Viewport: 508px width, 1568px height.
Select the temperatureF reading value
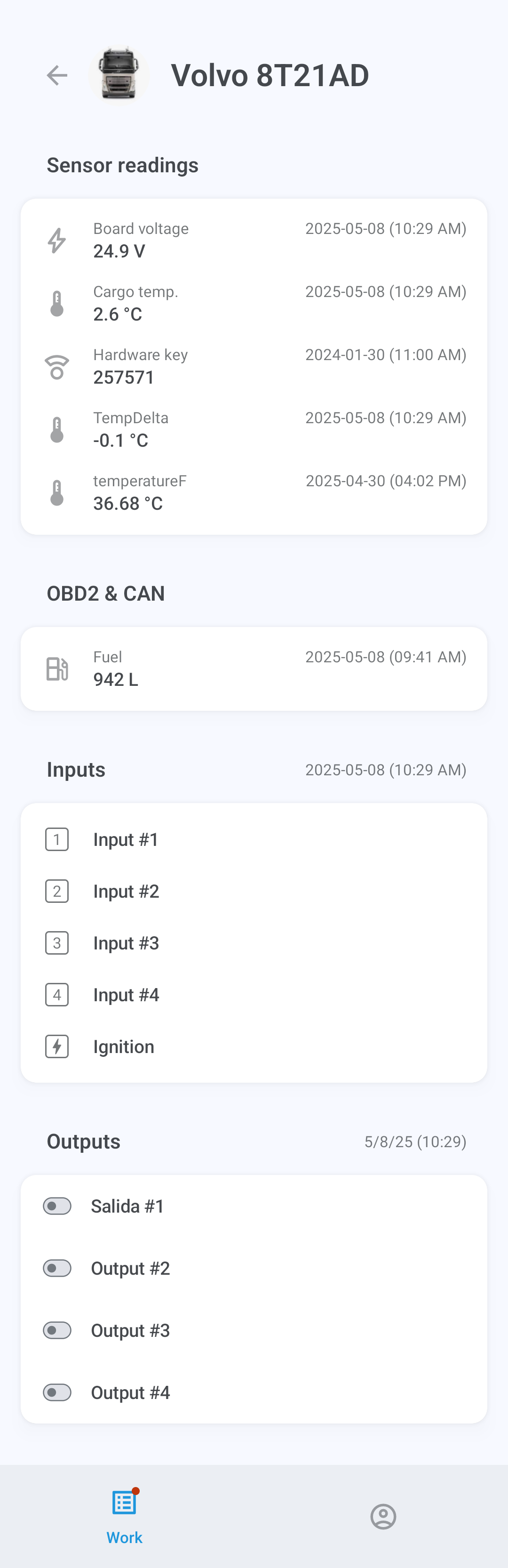[128, 503]
